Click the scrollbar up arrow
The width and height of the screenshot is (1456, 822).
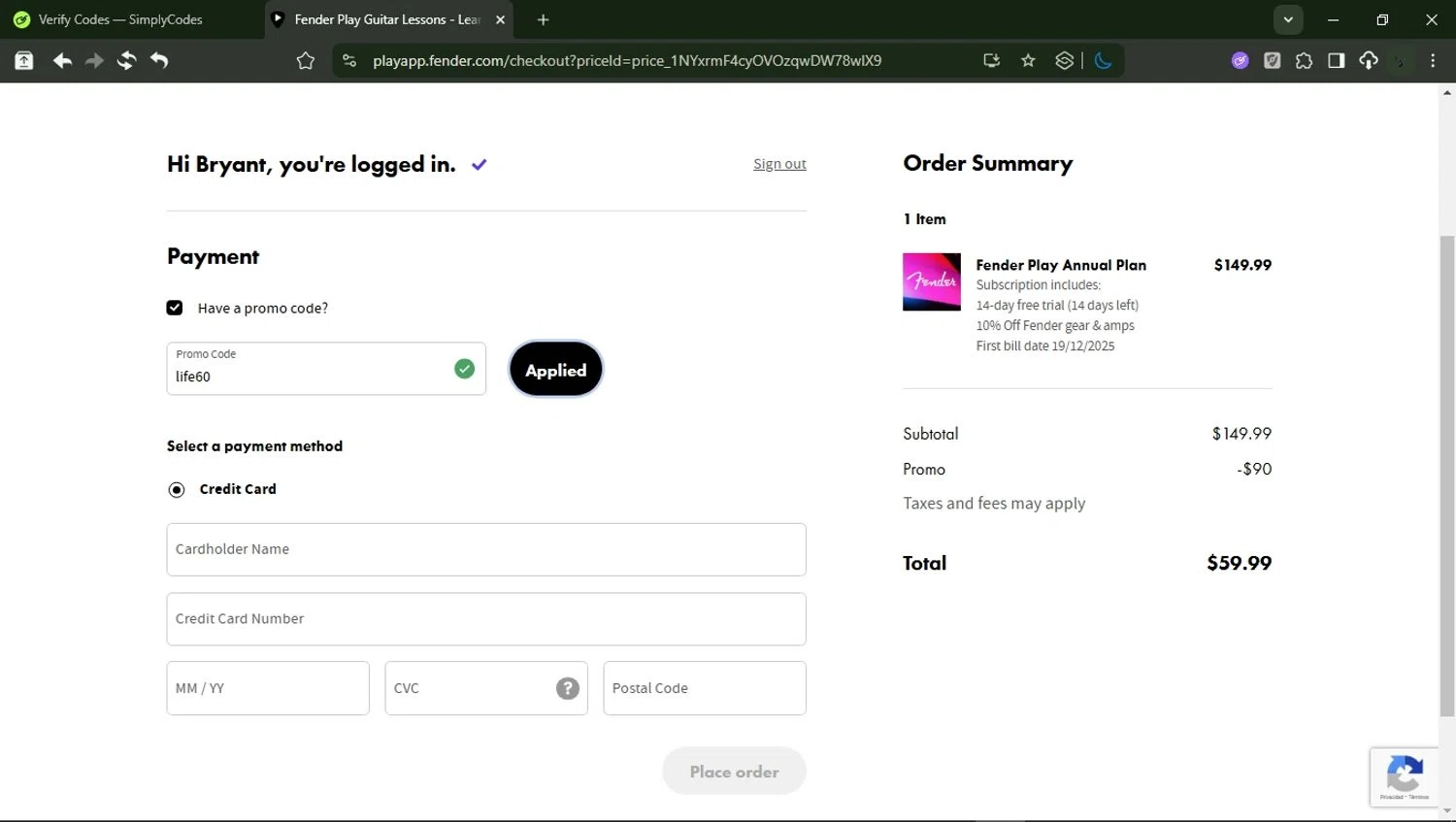coord(1447,93)
